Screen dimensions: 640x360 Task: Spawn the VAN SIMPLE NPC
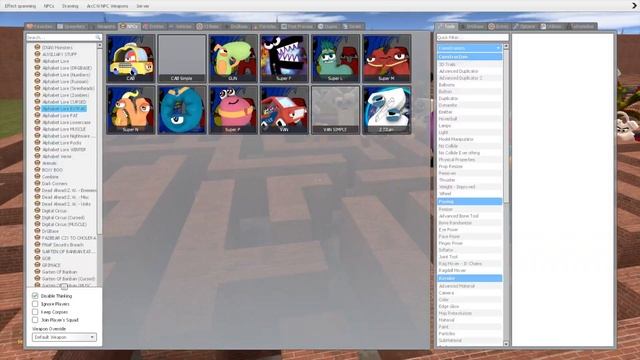[336, 110]
